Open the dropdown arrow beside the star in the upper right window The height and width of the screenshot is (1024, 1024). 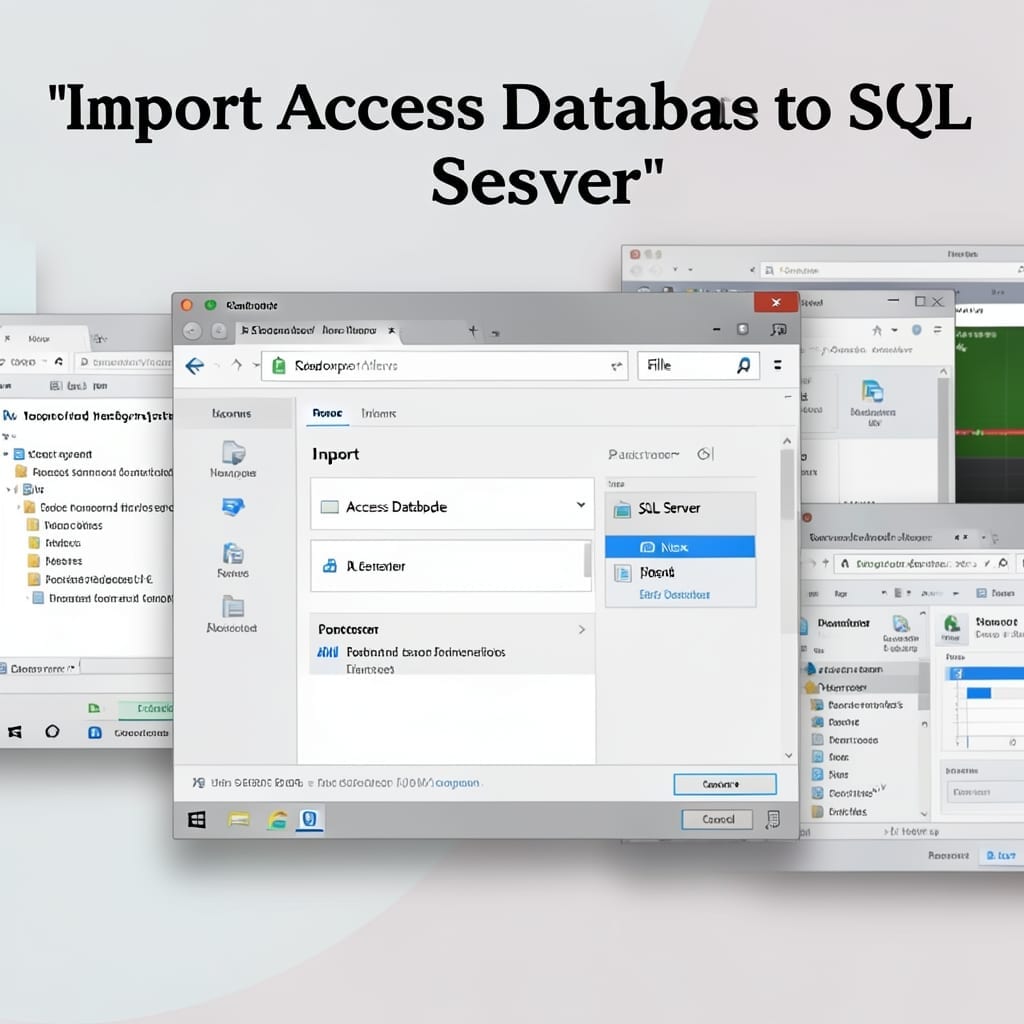895,330
